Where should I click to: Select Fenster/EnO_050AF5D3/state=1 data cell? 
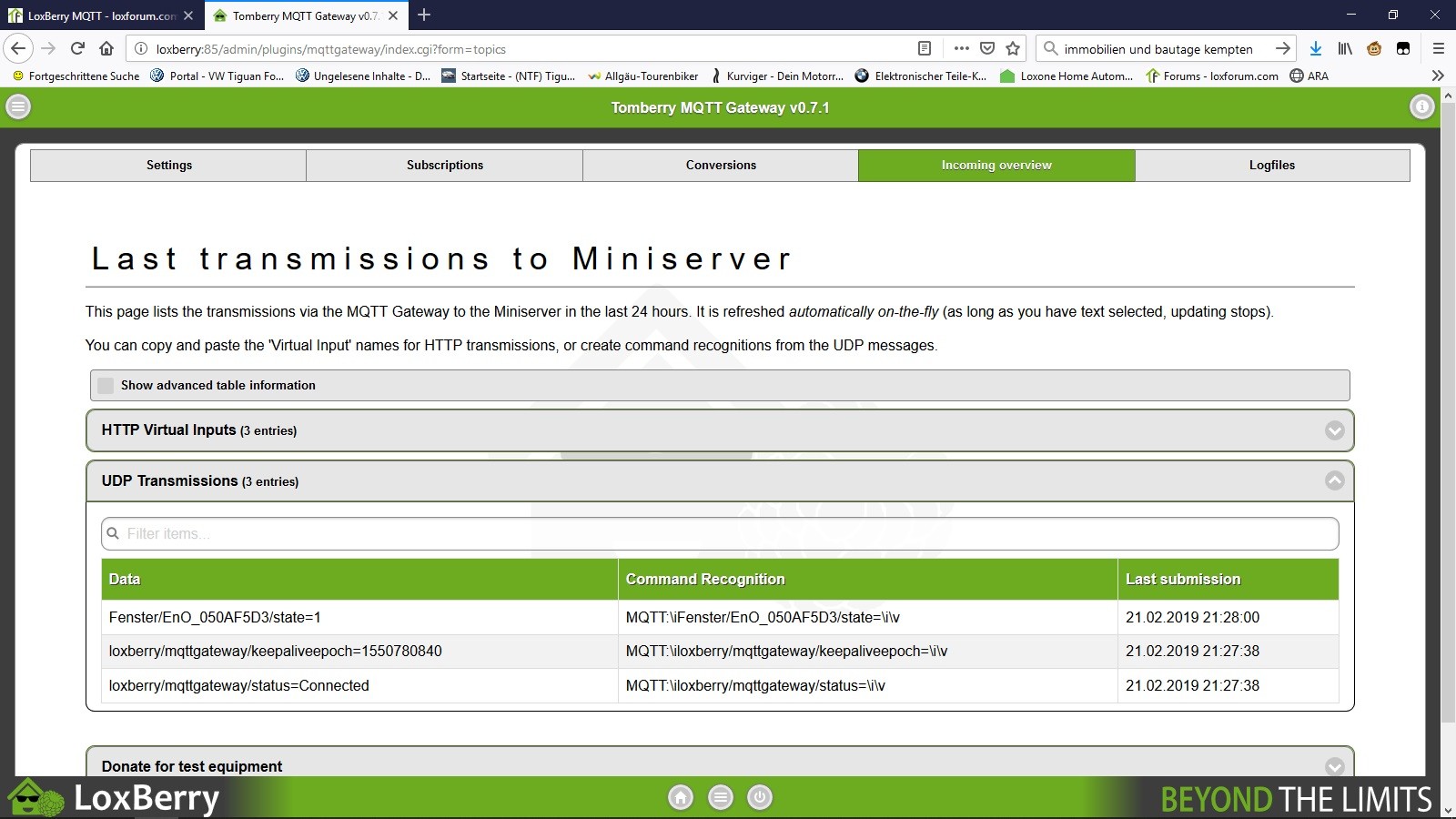359,618
